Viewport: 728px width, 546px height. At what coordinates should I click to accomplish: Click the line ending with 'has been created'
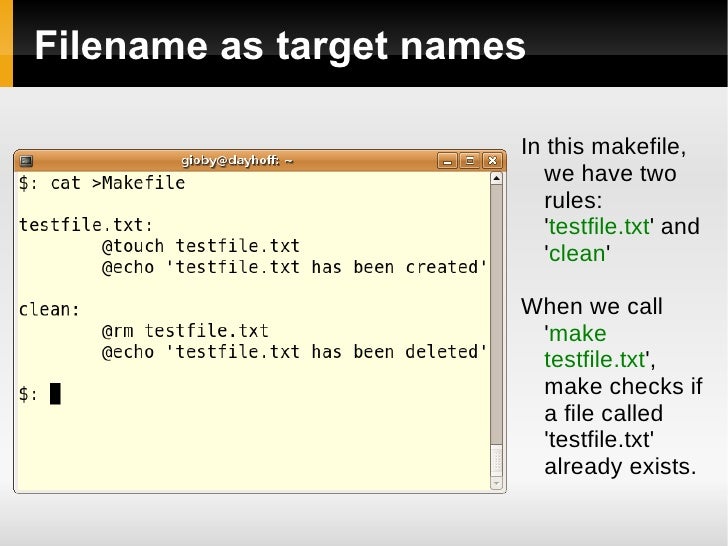click(x=294, y=267)
